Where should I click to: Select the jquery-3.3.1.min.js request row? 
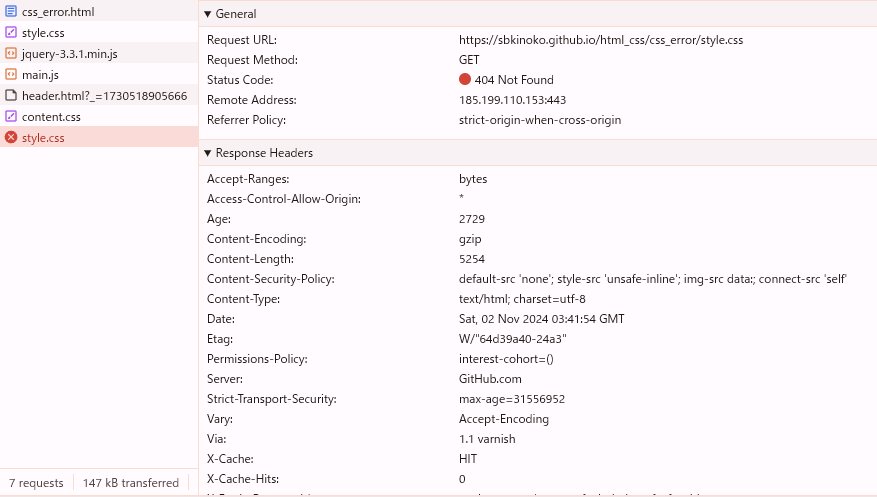99,54
